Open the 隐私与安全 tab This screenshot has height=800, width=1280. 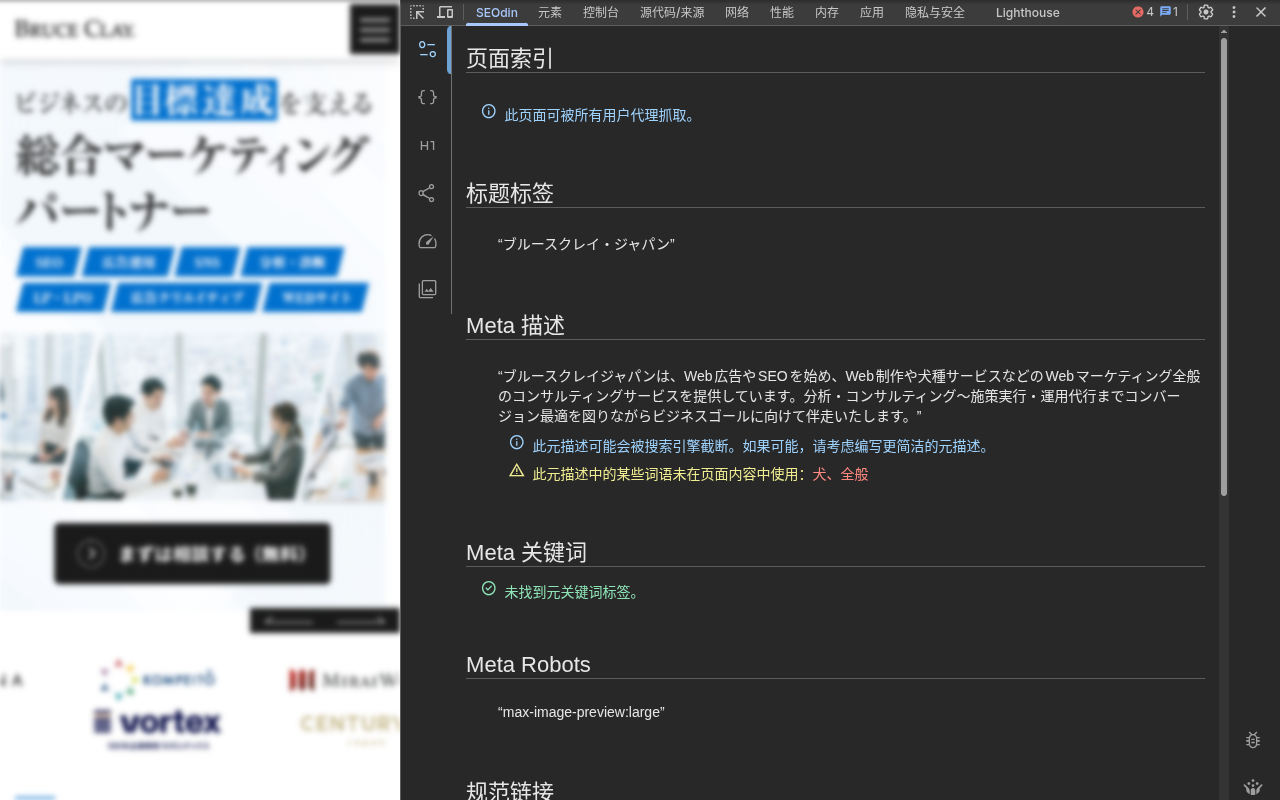(x=935, y=12)
